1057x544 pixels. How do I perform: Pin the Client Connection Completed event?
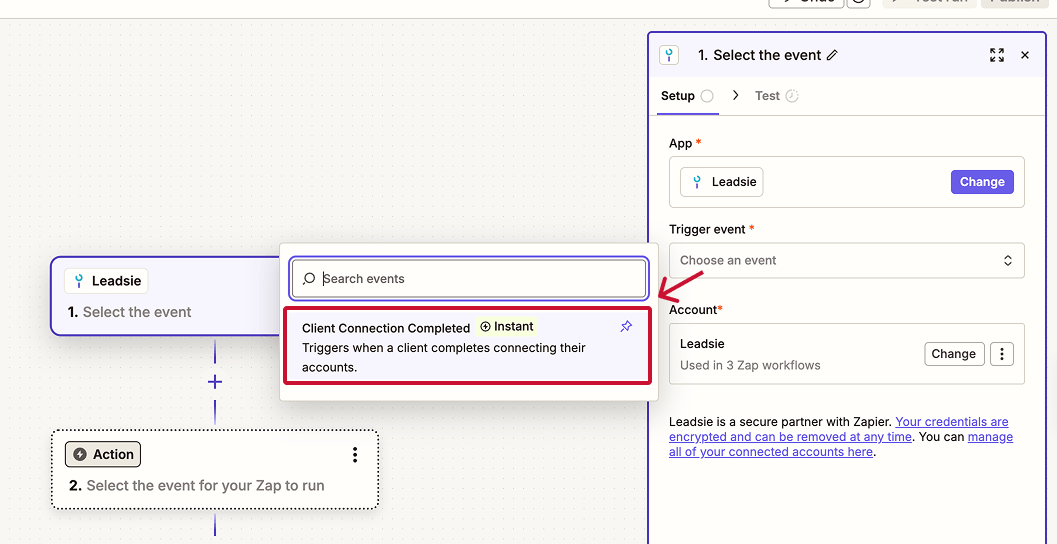point(626,327)
